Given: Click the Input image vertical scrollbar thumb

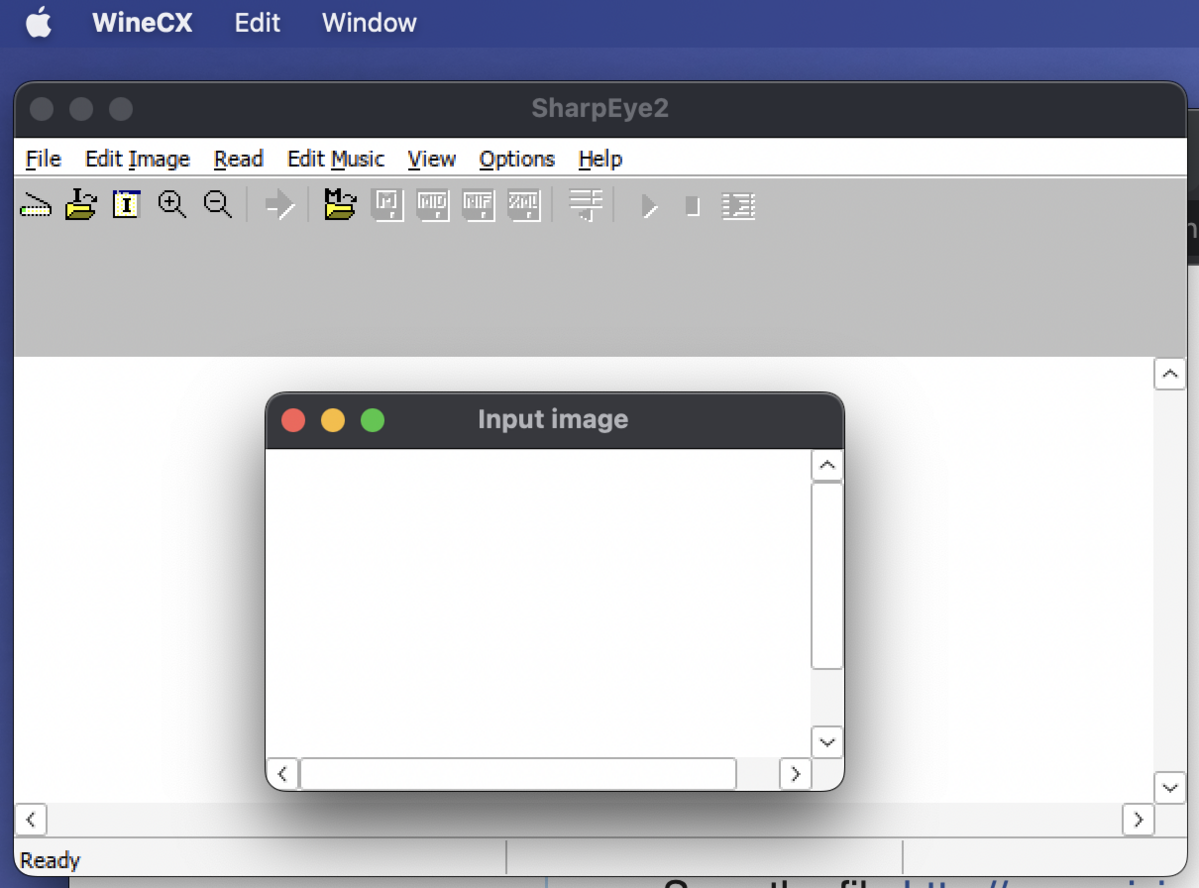Looking at the screenshot, I should point(827,575).
